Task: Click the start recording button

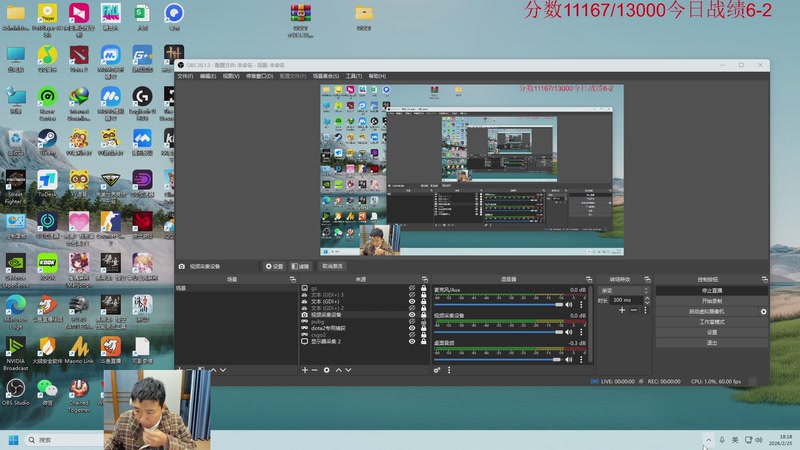Action: tap(712, 301)
